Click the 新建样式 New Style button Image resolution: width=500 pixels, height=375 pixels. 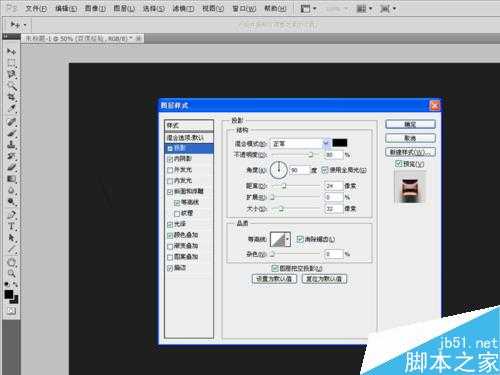410,152
